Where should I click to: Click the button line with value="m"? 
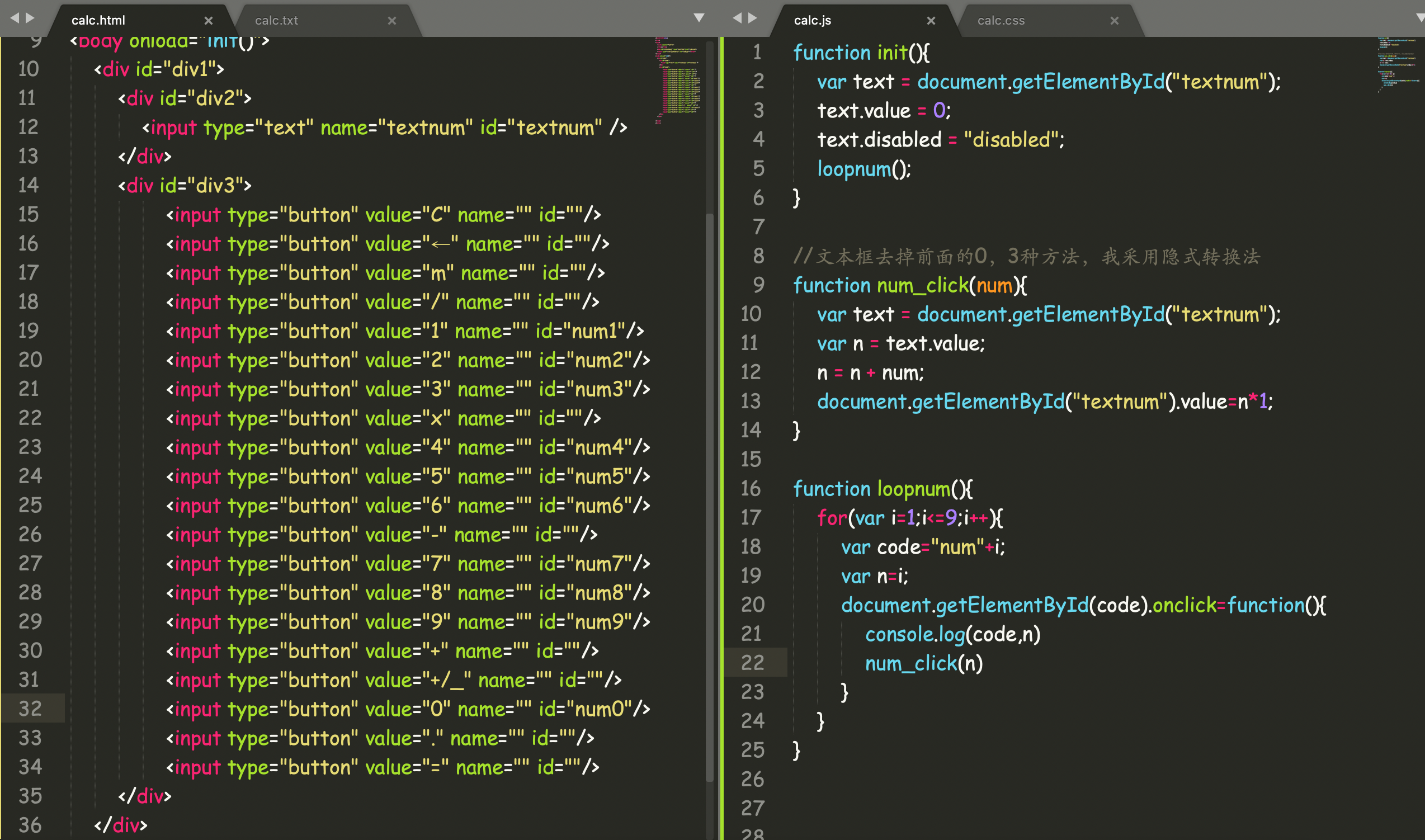(385, 273)
